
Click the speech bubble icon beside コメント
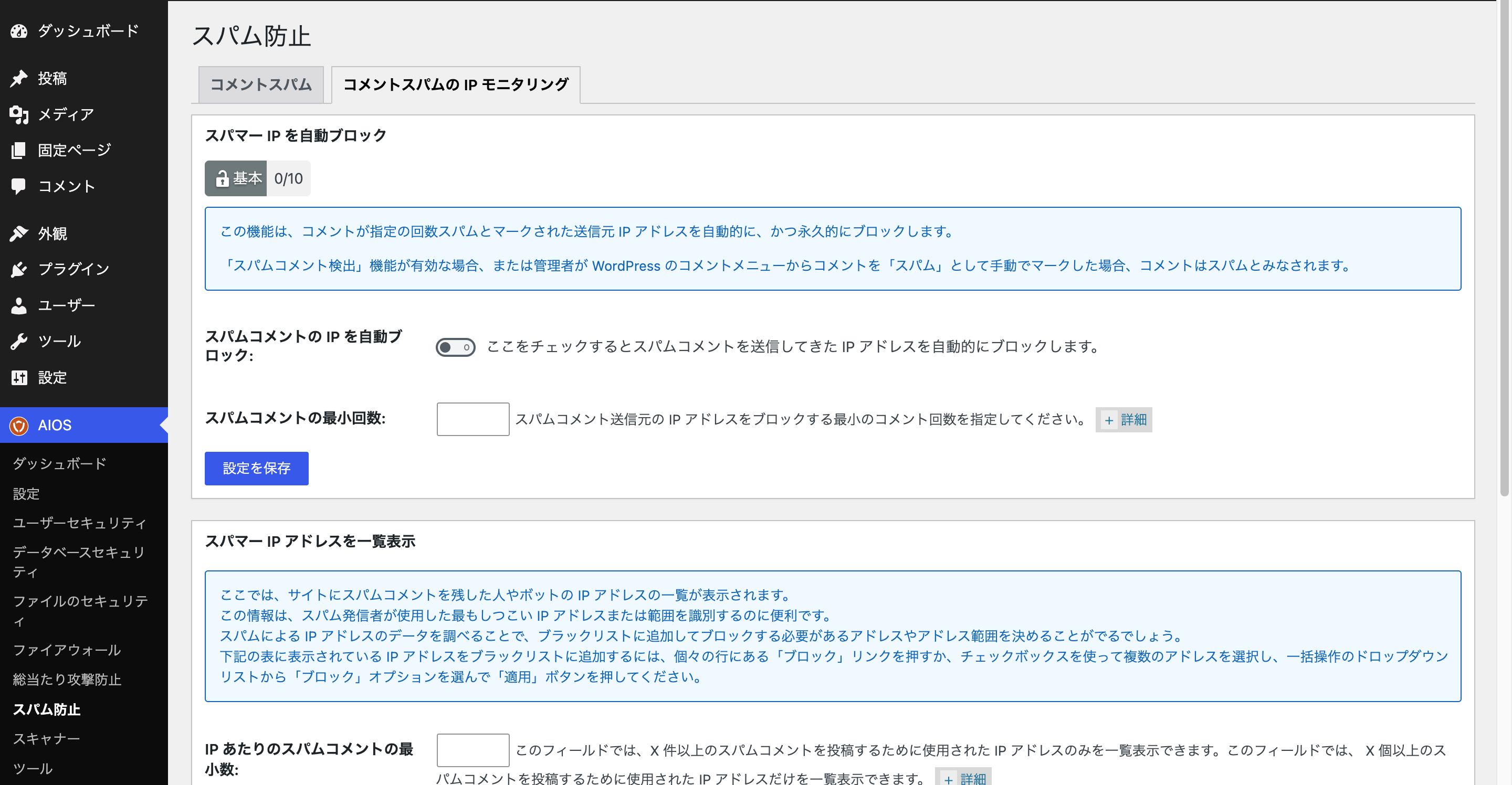point(19,187)
